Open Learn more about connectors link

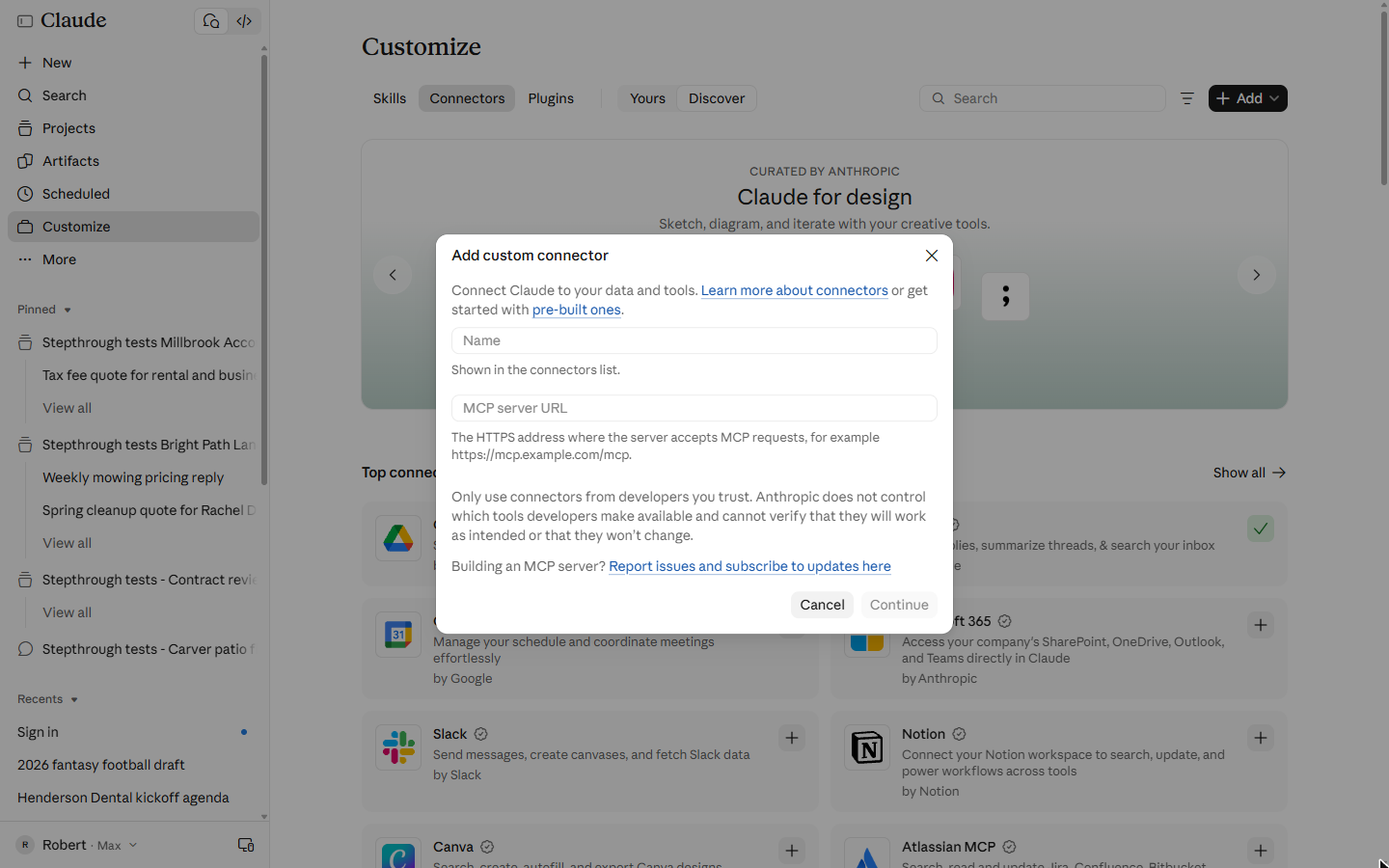pos(795,290)
